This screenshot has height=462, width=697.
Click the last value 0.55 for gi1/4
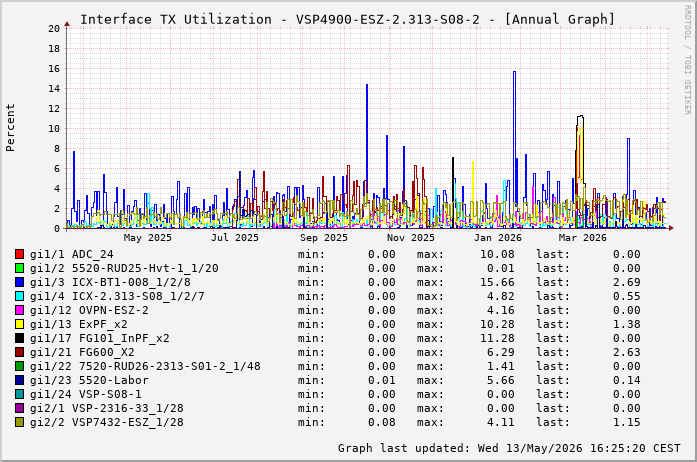(x=627, y=296)
